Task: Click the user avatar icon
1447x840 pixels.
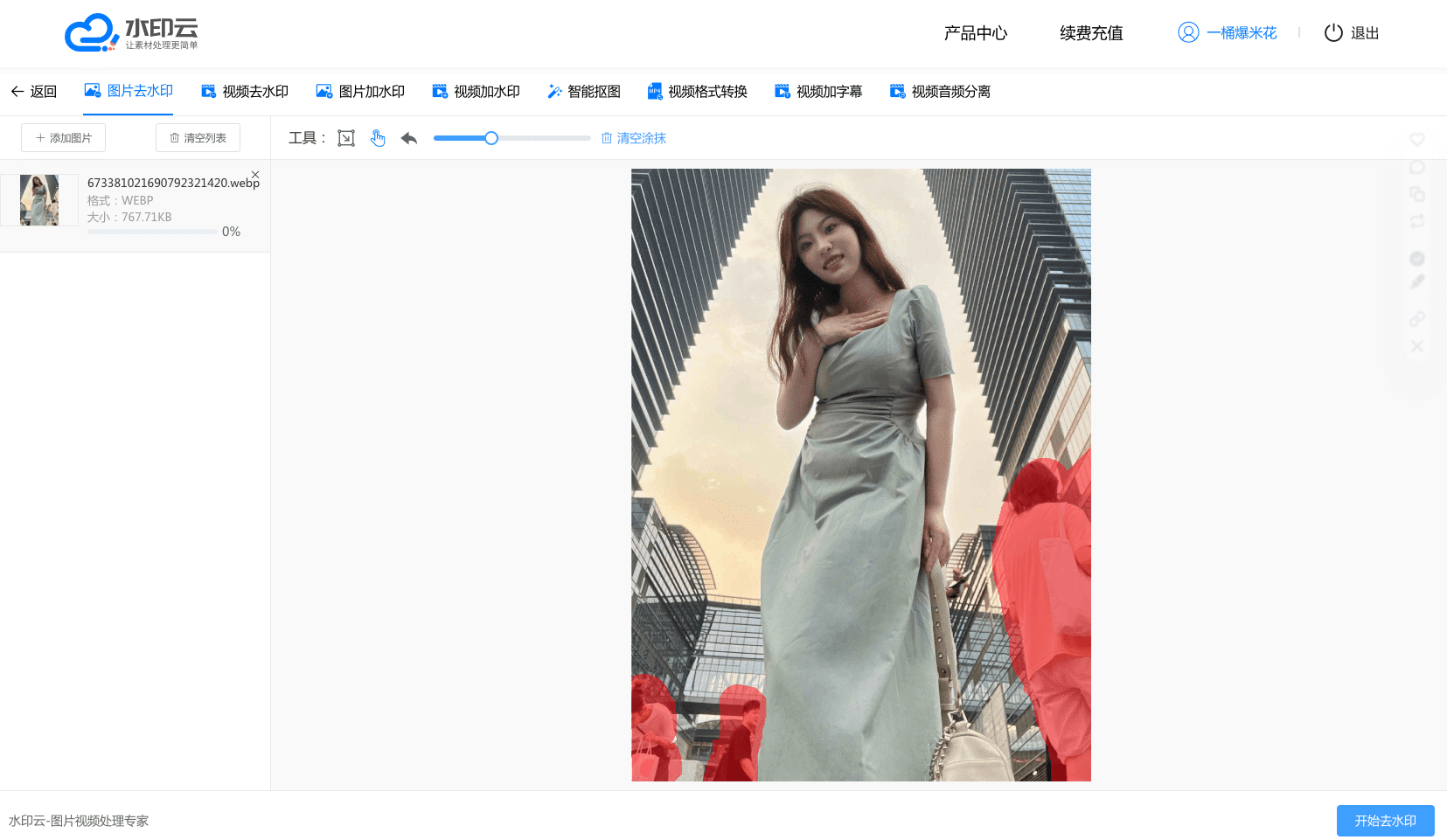Action: click(x=1188, y=32)
